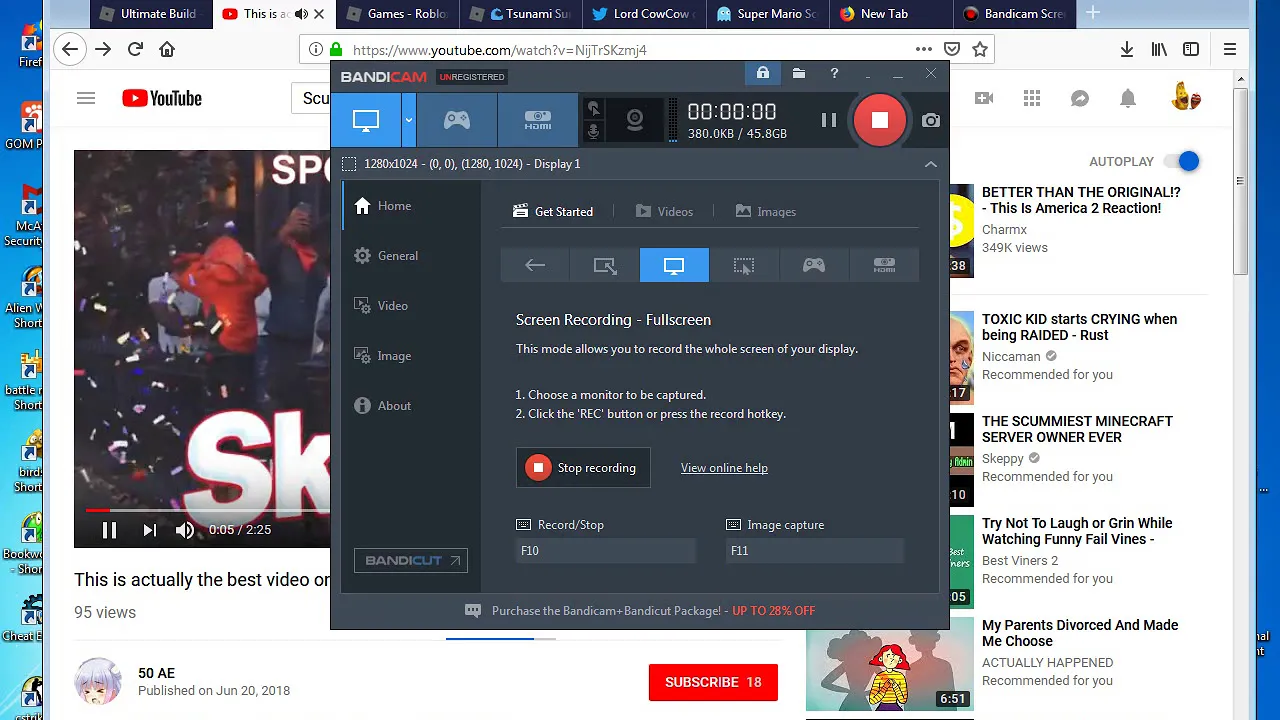Click the Bandicam lock icon
1280x720 pixels.
pos(763,73)
